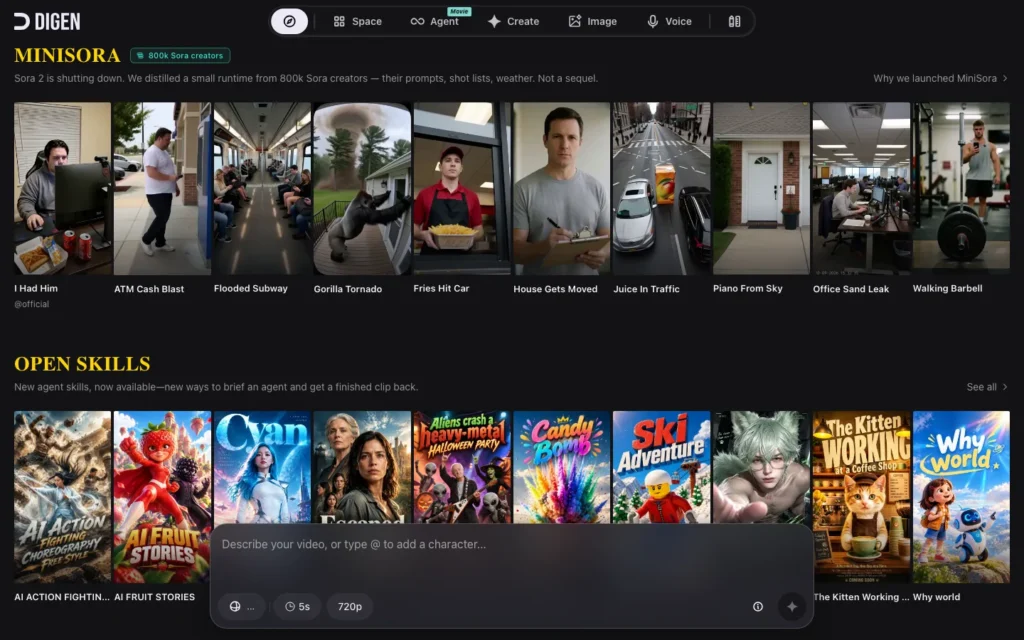Image resolution: width=1024 pixels, height=640 pixels.
Task: Open the Walking Barbell video thumbnail
Action: (961, 188)
